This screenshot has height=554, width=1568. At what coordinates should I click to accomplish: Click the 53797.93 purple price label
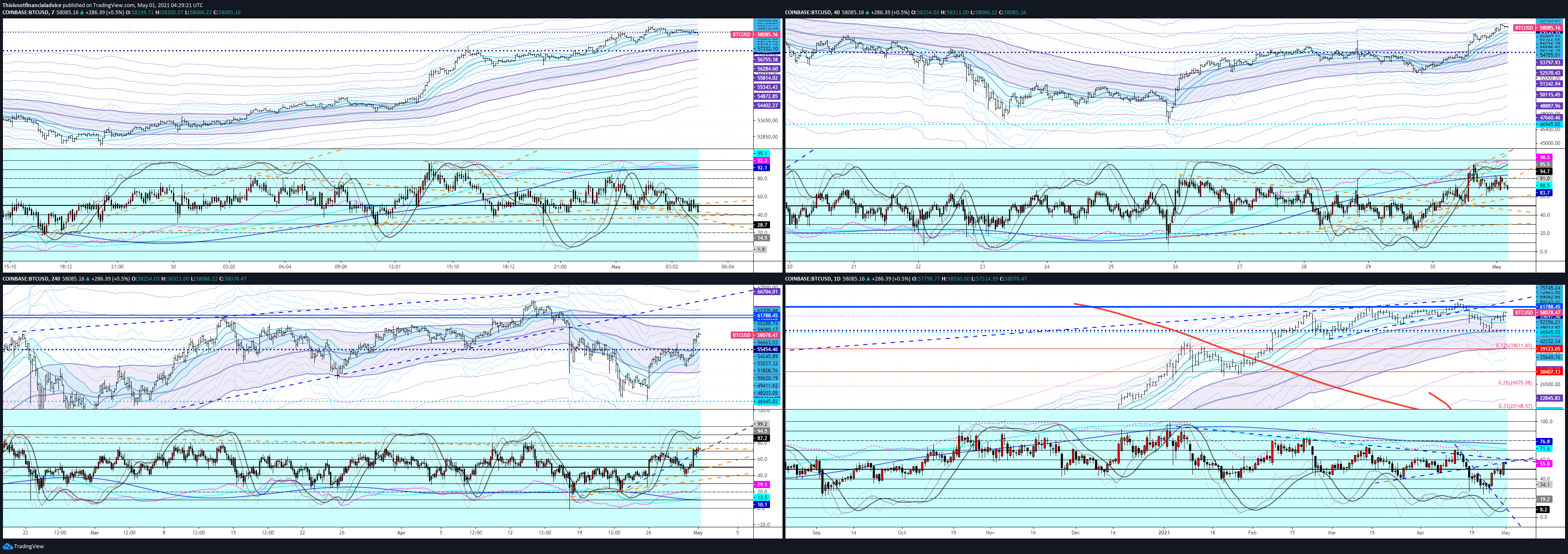pyautogui.click(x=1550, y=63)
